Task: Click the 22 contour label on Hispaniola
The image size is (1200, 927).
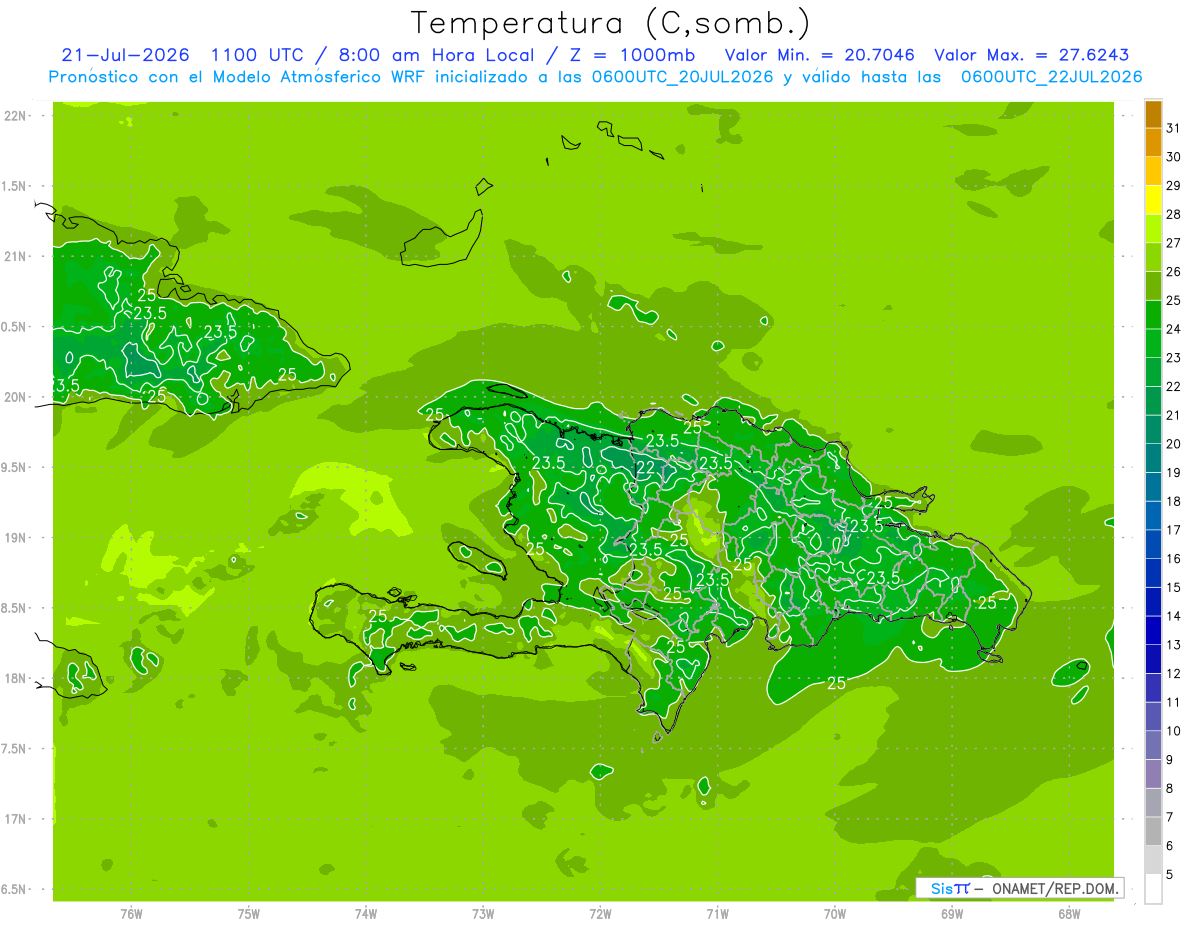Action: [646, 467]
